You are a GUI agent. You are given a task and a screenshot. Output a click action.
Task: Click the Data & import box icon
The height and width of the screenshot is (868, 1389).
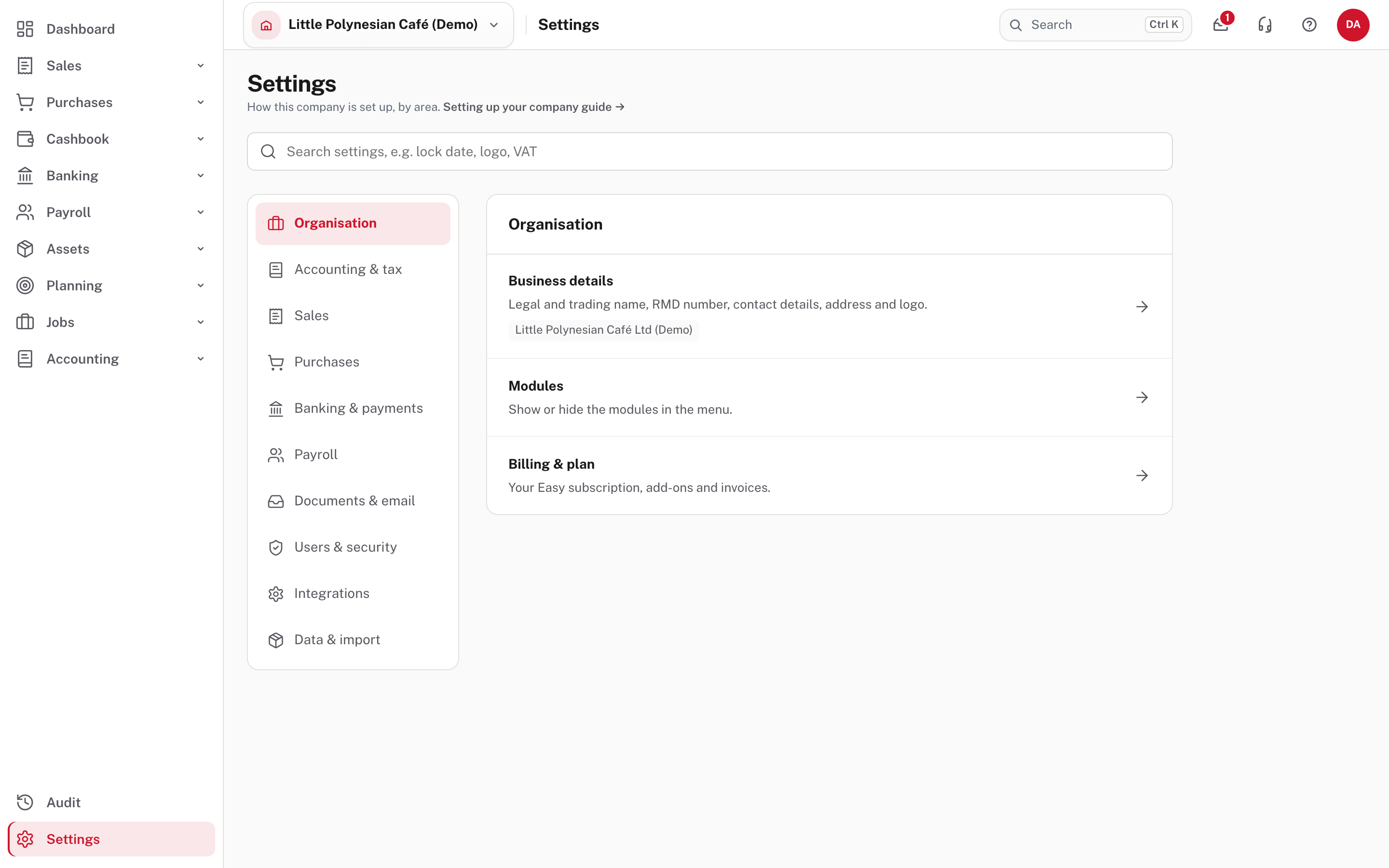[x=275, y=640]
